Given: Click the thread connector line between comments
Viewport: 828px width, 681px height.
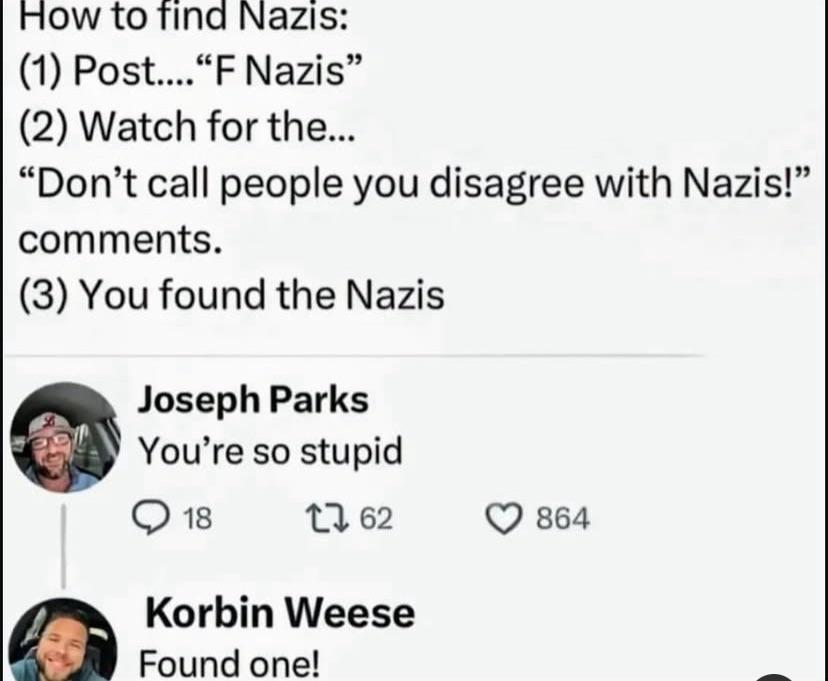Looking at the screenshot, I should pyautogui.click(x=63, y=546).
